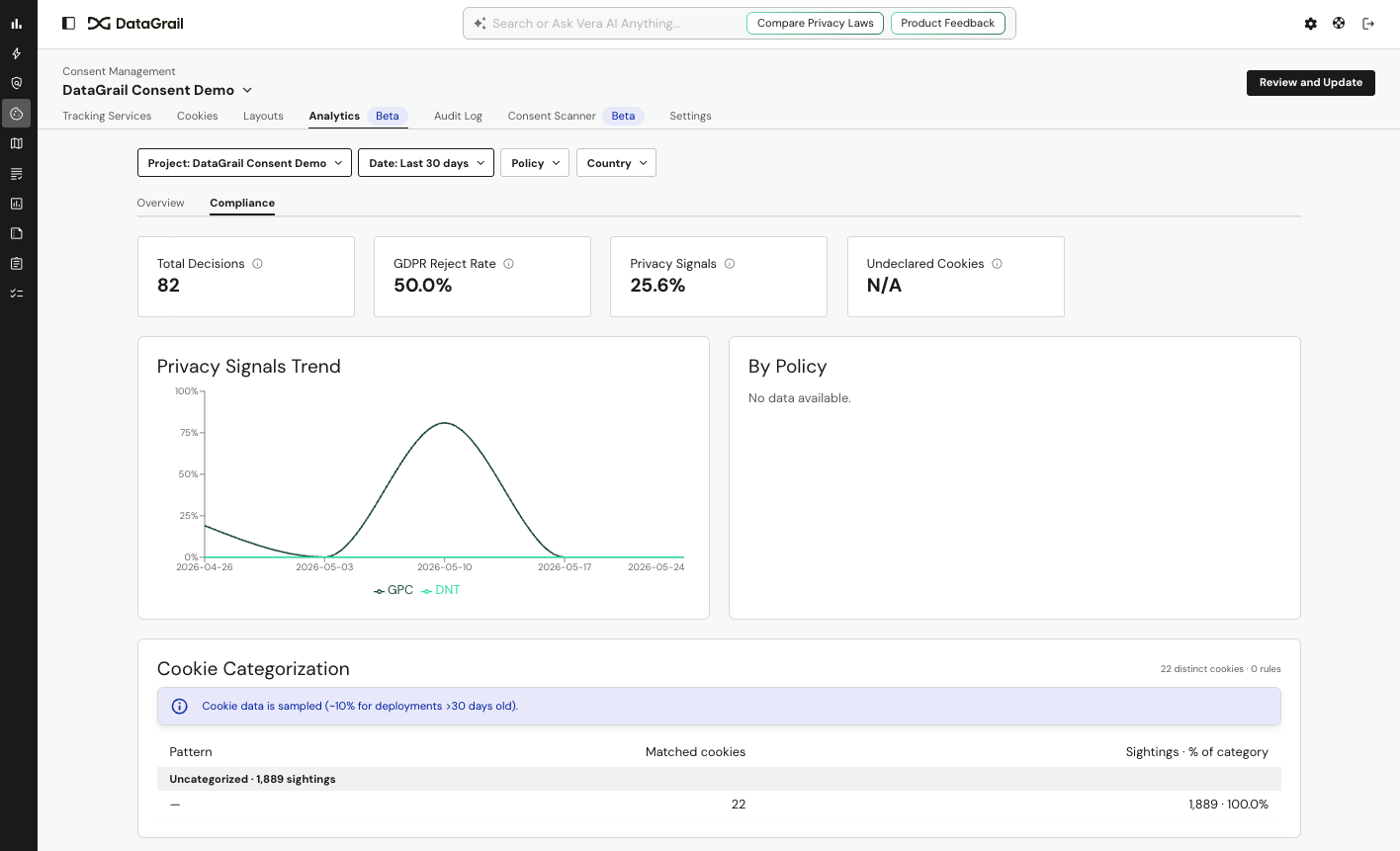Click the Privacy Signals value 25.6%
Image resolution: width=1400 pixels, height=851 pixels.
coord(657,286)
